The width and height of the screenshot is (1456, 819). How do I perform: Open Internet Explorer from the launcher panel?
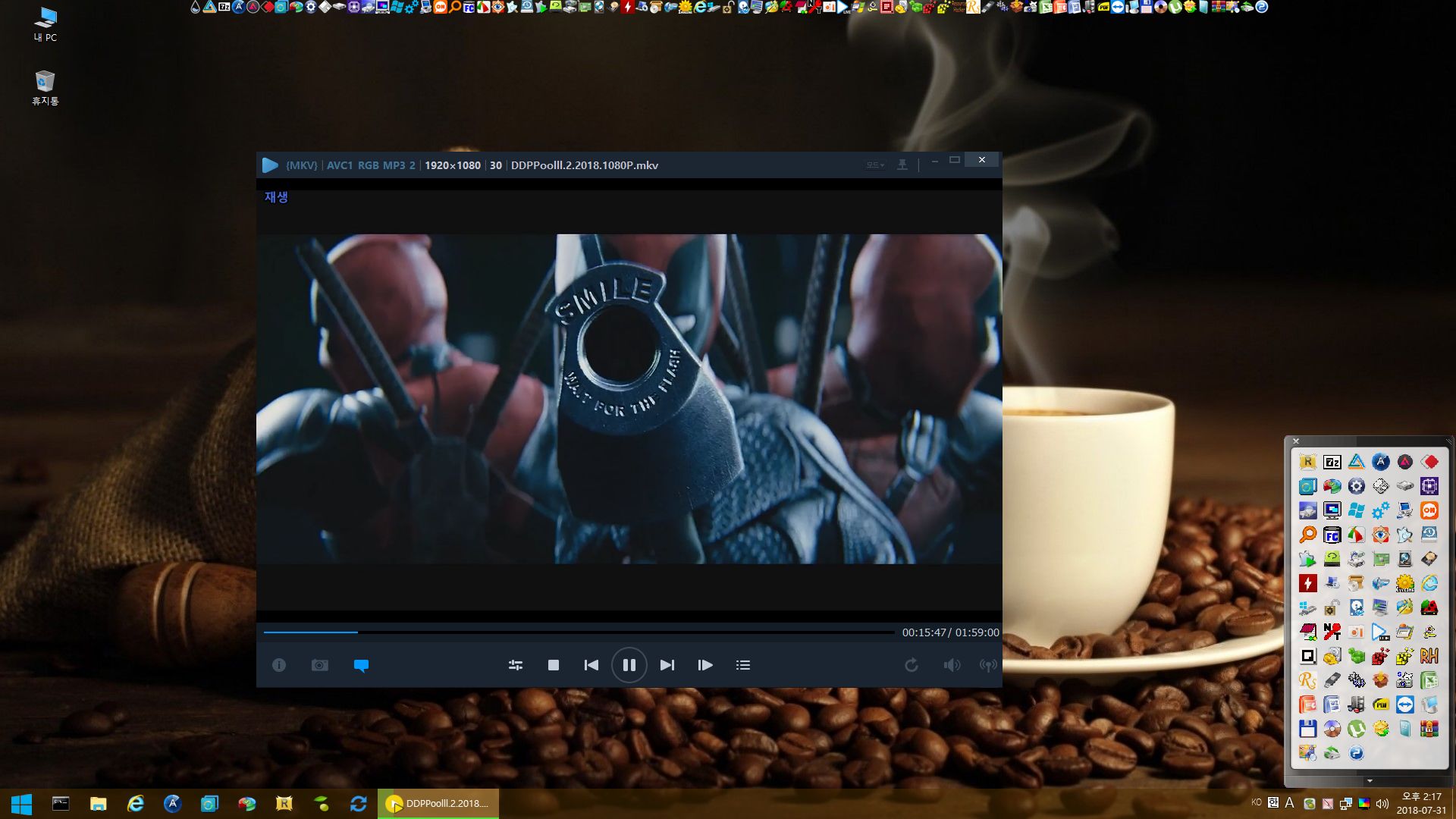(1429, 583)
